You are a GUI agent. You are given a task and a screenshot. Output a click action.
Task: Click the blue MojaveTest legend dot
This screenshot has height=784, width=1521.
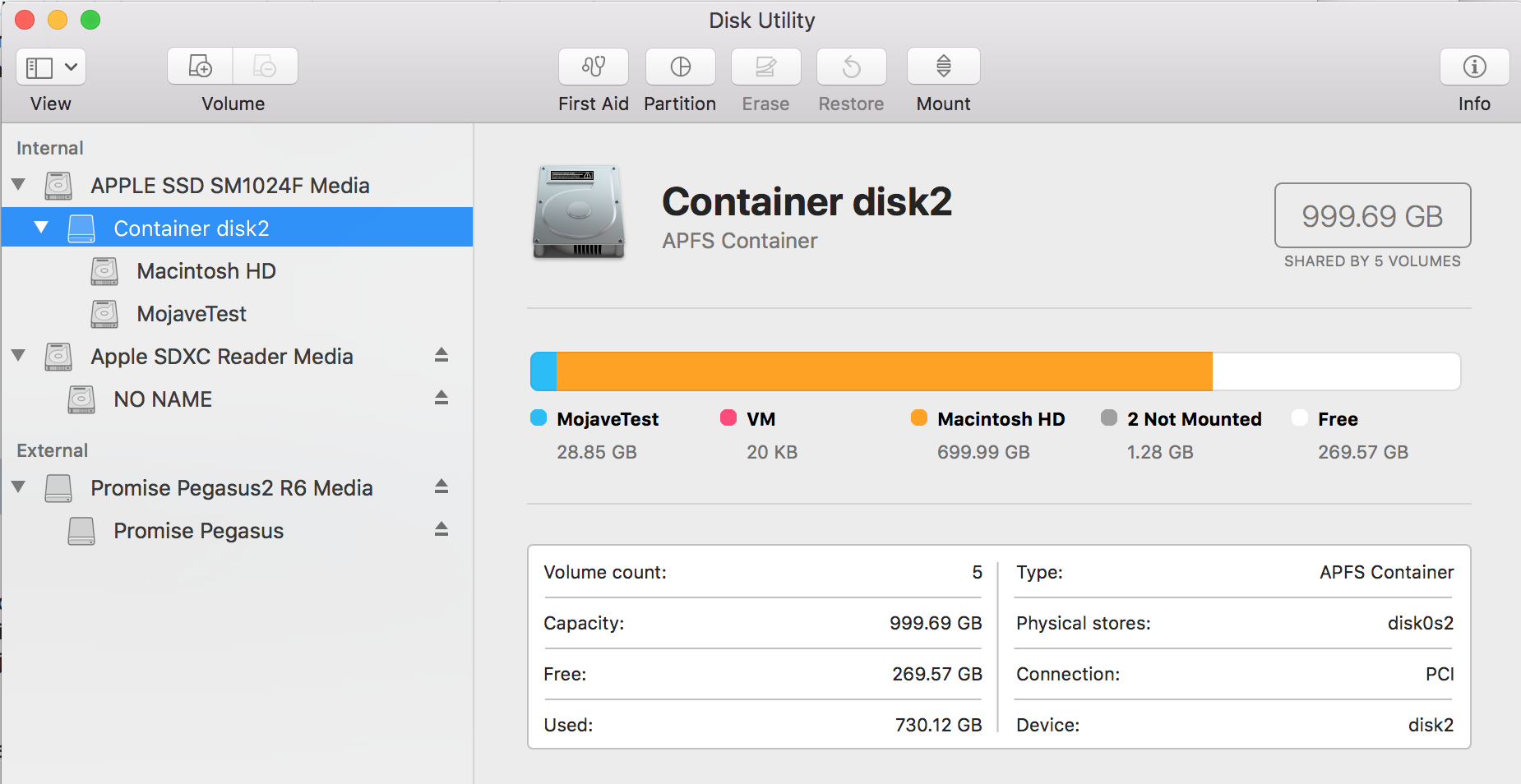pyautogui.click(x=539, y=418)
